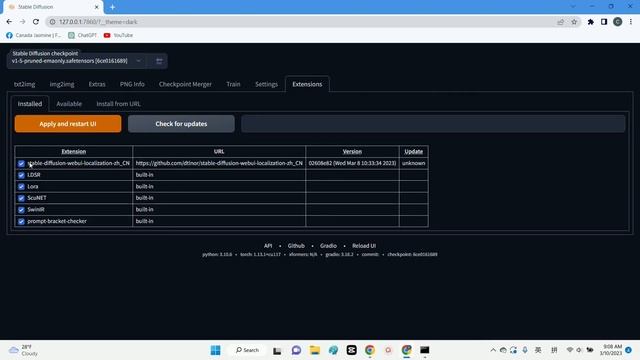Select the Extensions tab
640x360 pixels.
(307, 84)
